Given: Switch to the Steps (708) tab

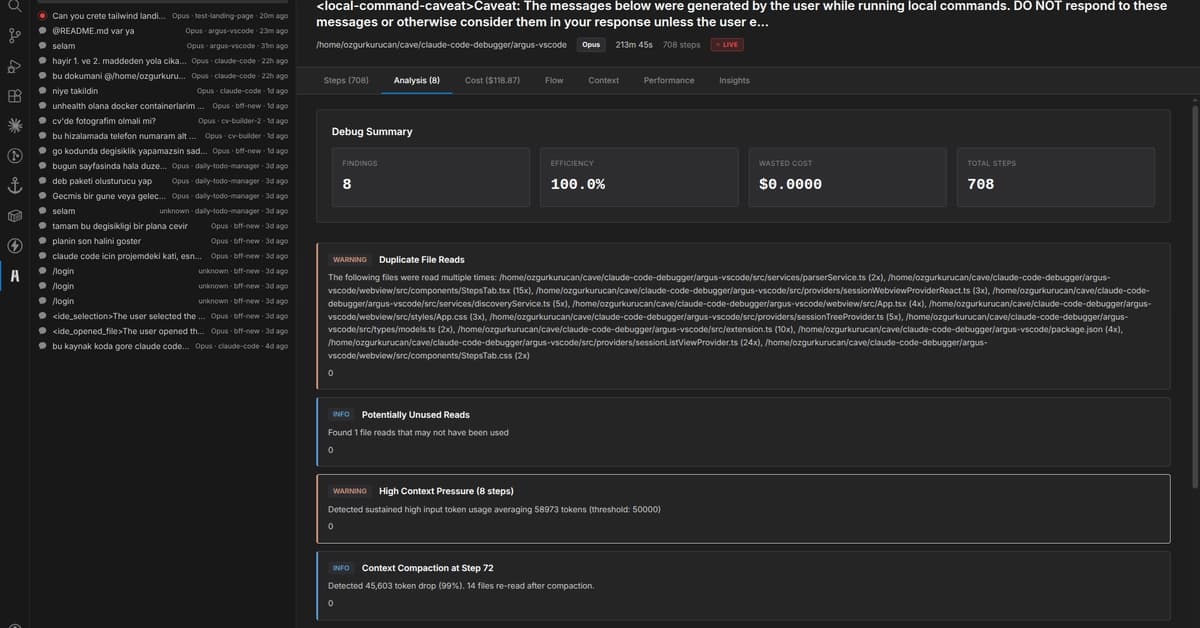Looking at the screenshot, I should [x=346, y=80].
